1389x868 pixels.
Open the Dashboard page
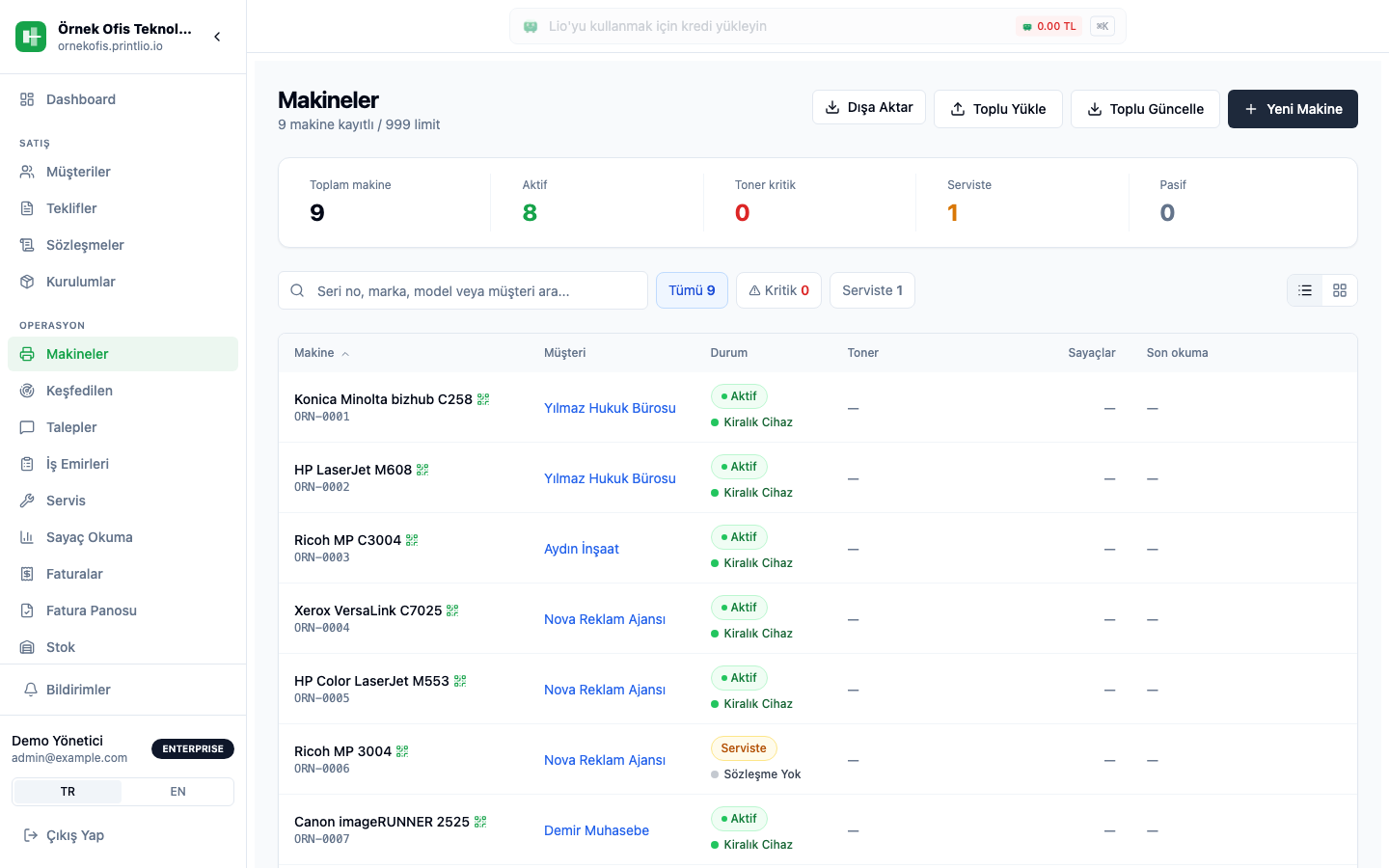(x=123, y=99)
